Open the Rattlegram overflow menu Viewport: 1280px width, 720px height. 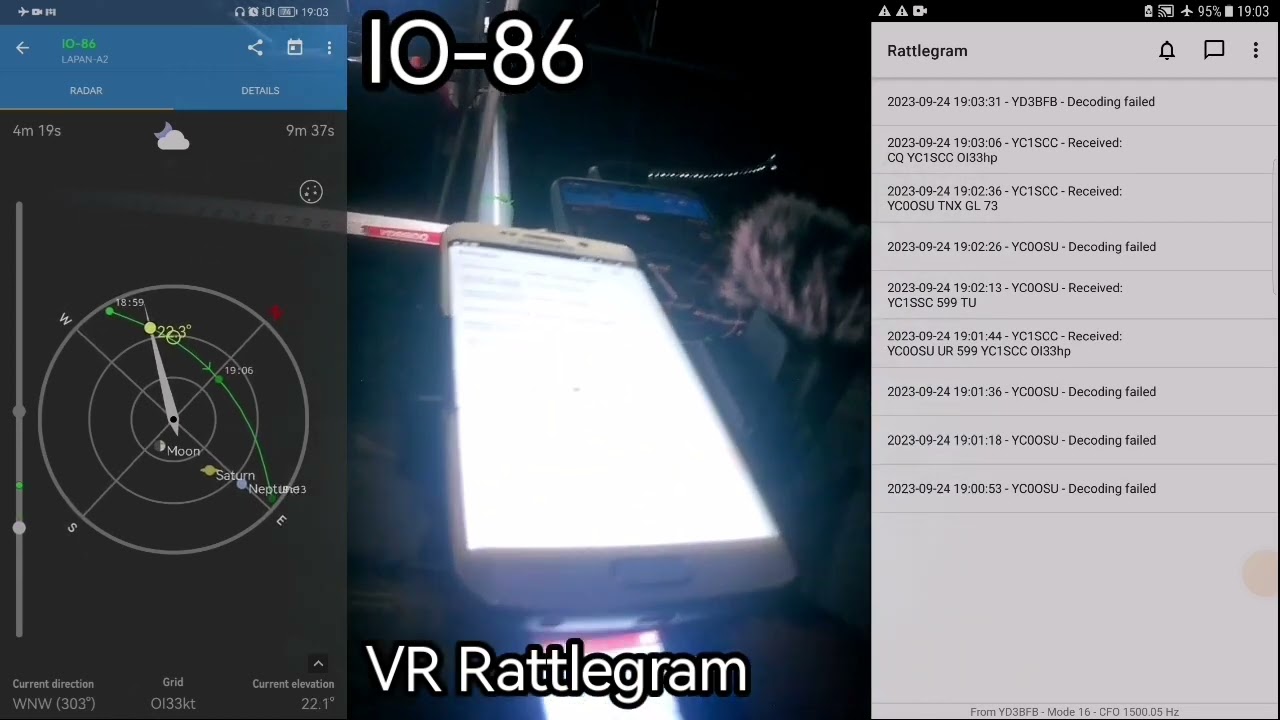tap(1256, 50)
